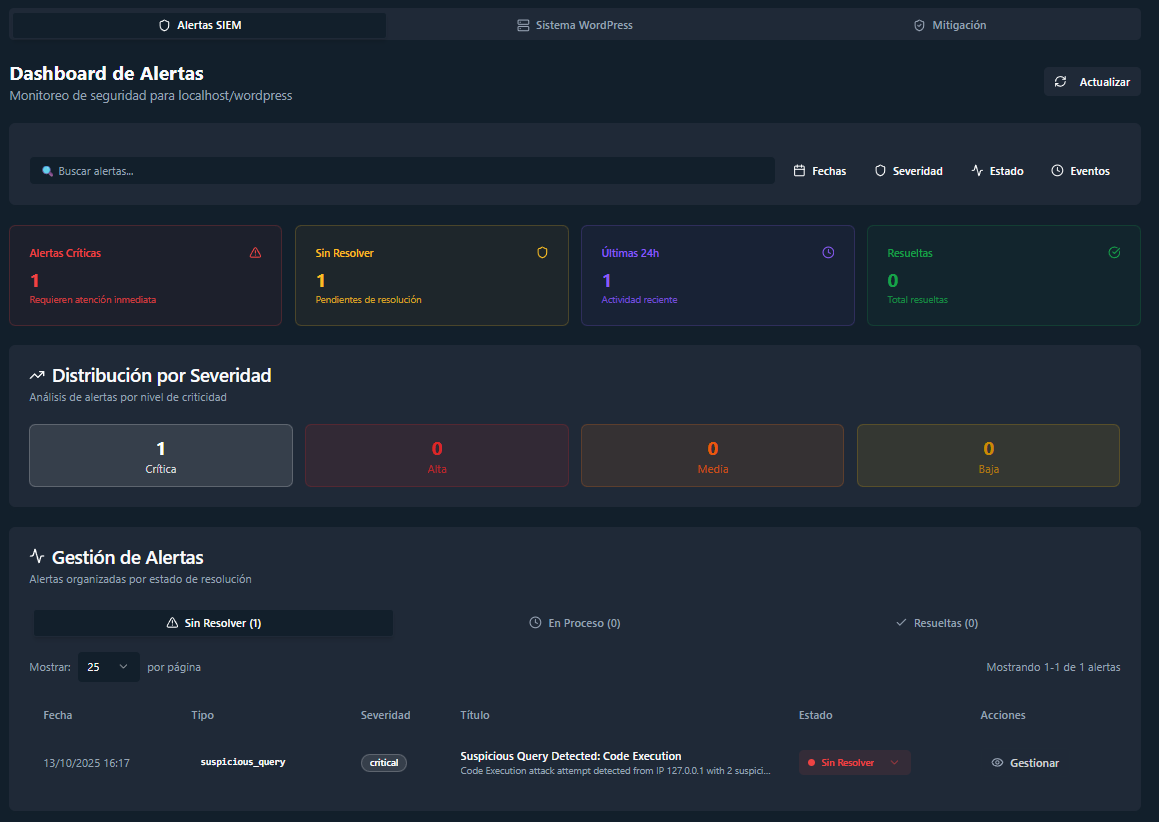Switch to the Sistema WordPress tab
Screen dimensions: 1159x822
(575, 25)
